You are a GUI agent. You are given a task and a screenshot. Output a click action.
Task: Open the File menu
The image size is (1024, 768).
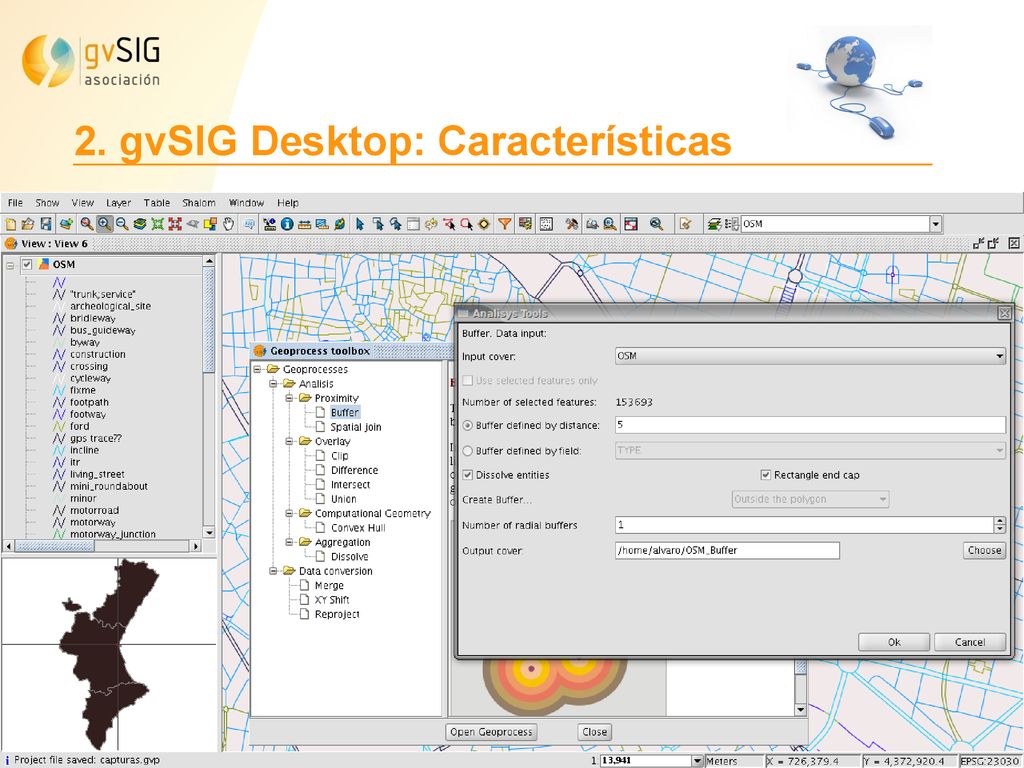[15, 203]
